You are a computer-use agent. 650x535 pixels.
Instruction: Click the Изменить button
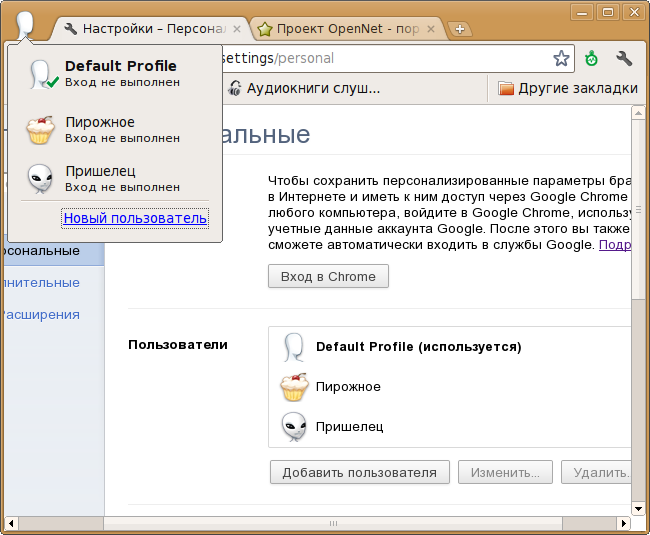[505, 472]
